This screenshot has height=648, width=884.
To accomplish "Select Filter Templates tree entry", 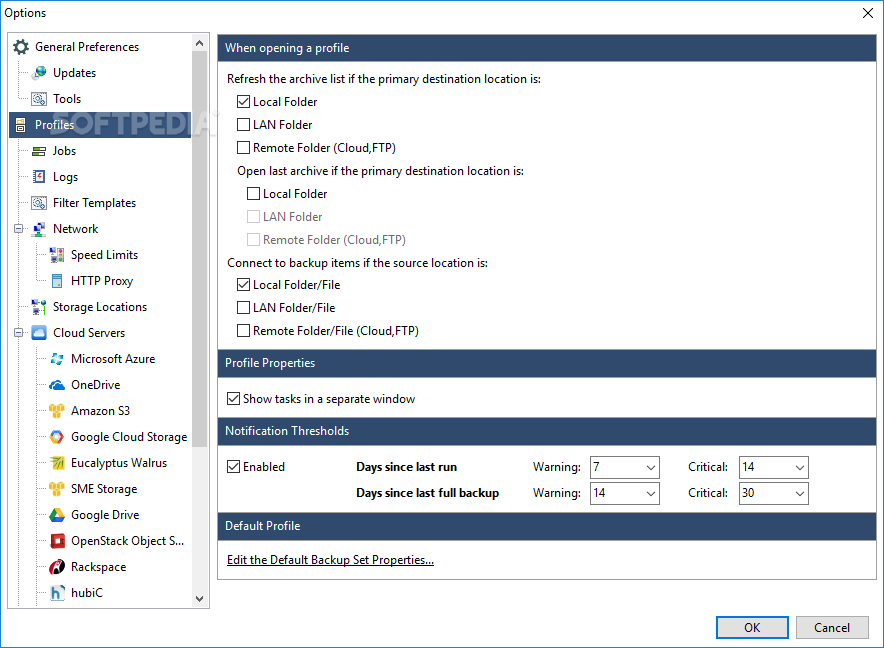I will pos(95,203).
